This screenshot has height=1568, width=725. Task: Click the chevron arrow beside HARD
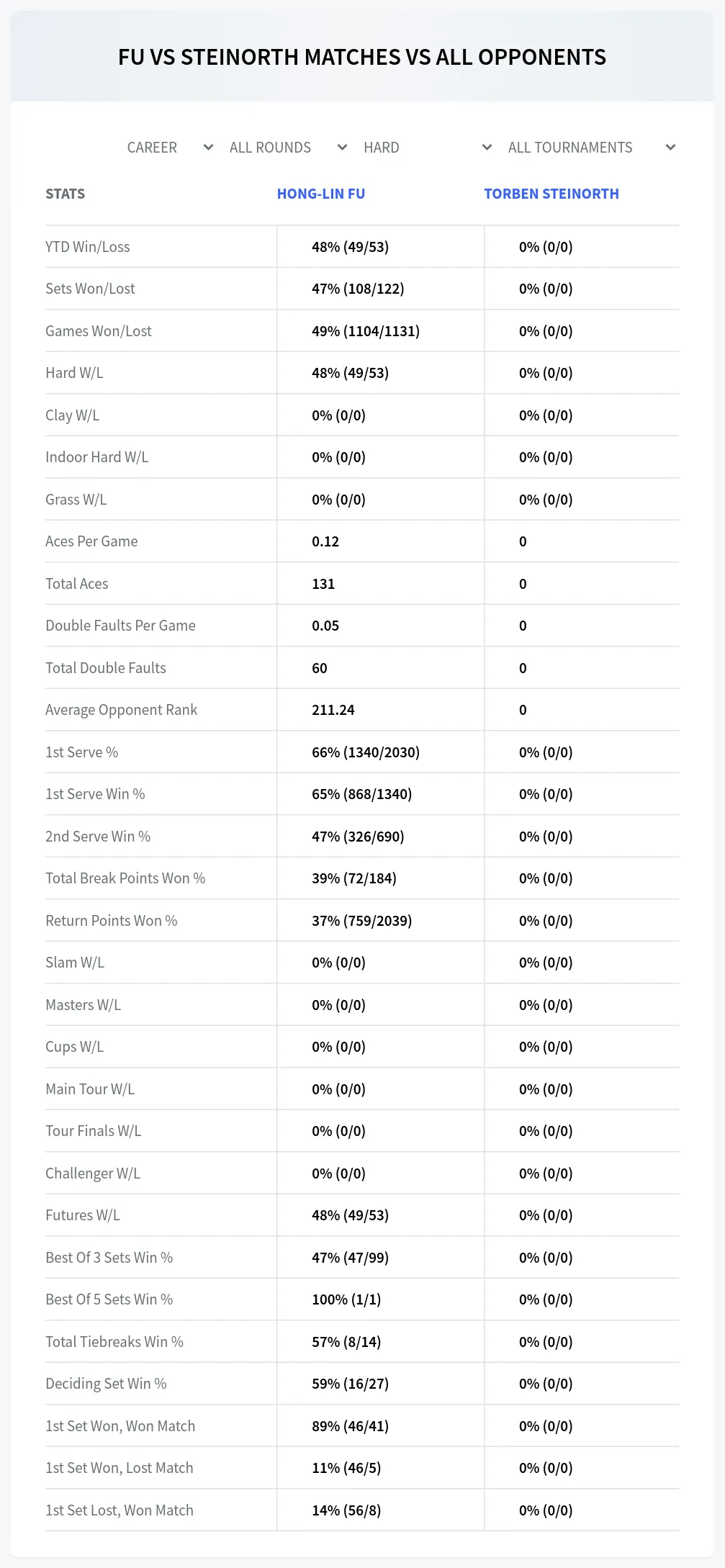(487, 148)
